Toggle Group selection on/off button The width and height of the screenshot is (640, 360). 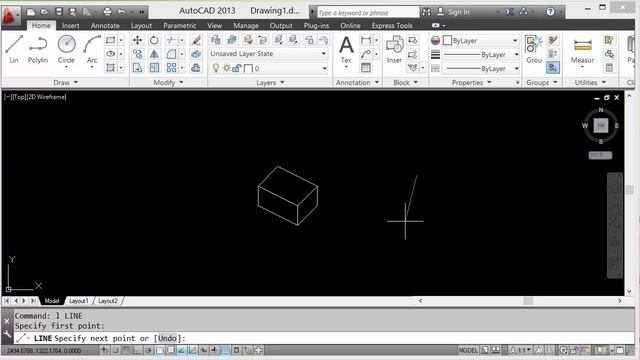click(x=553, y=68)
